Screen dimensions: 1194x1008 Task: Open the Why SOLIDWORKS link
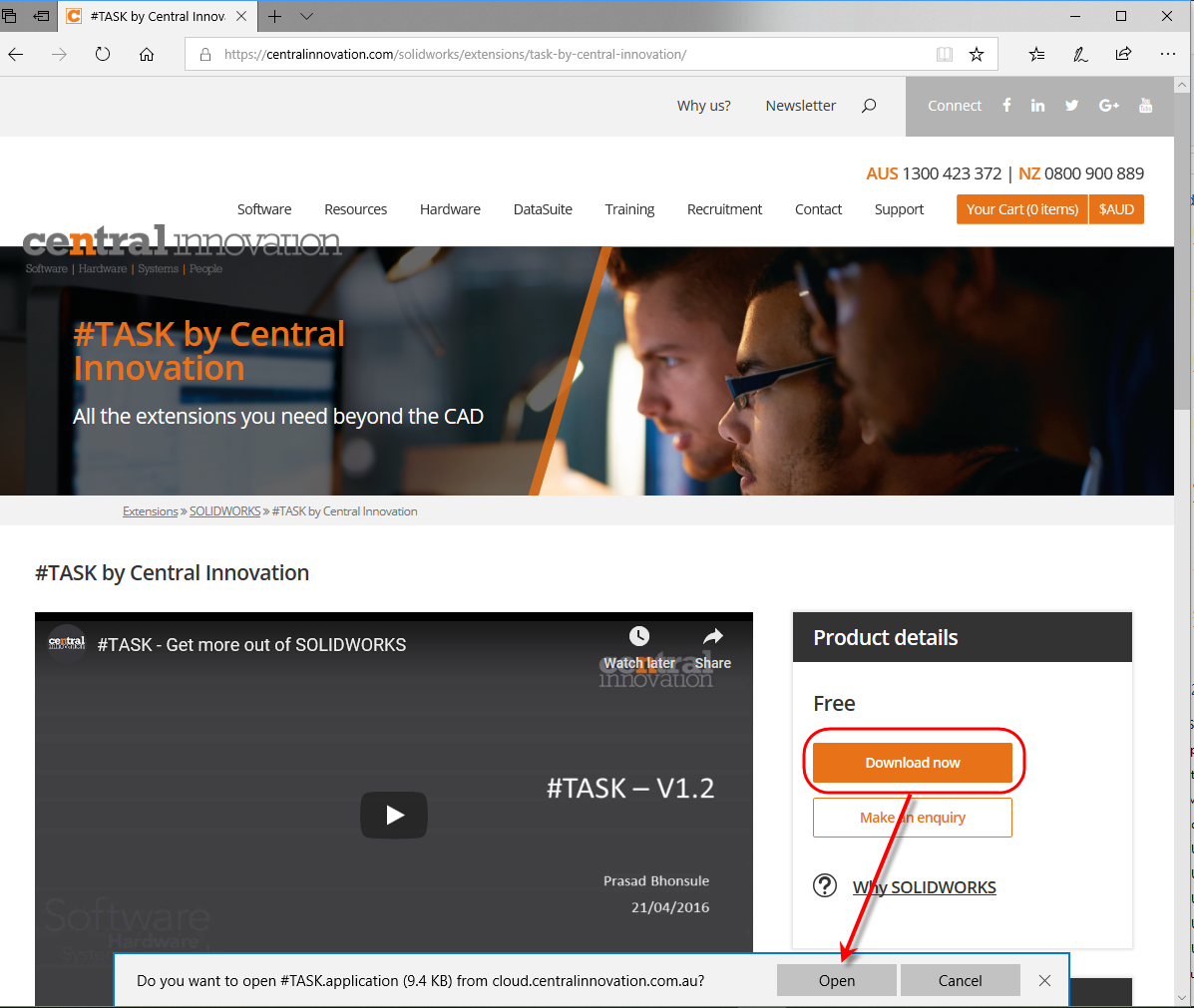tap(925, 887)
